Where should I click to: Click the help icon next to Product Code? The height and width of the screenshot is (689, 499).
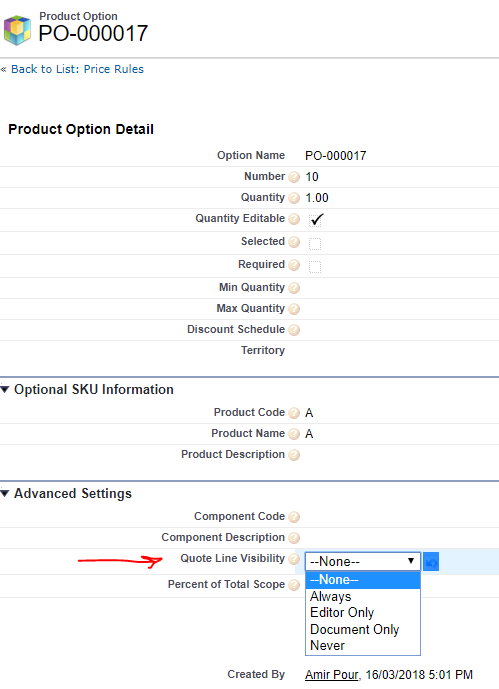294,413
